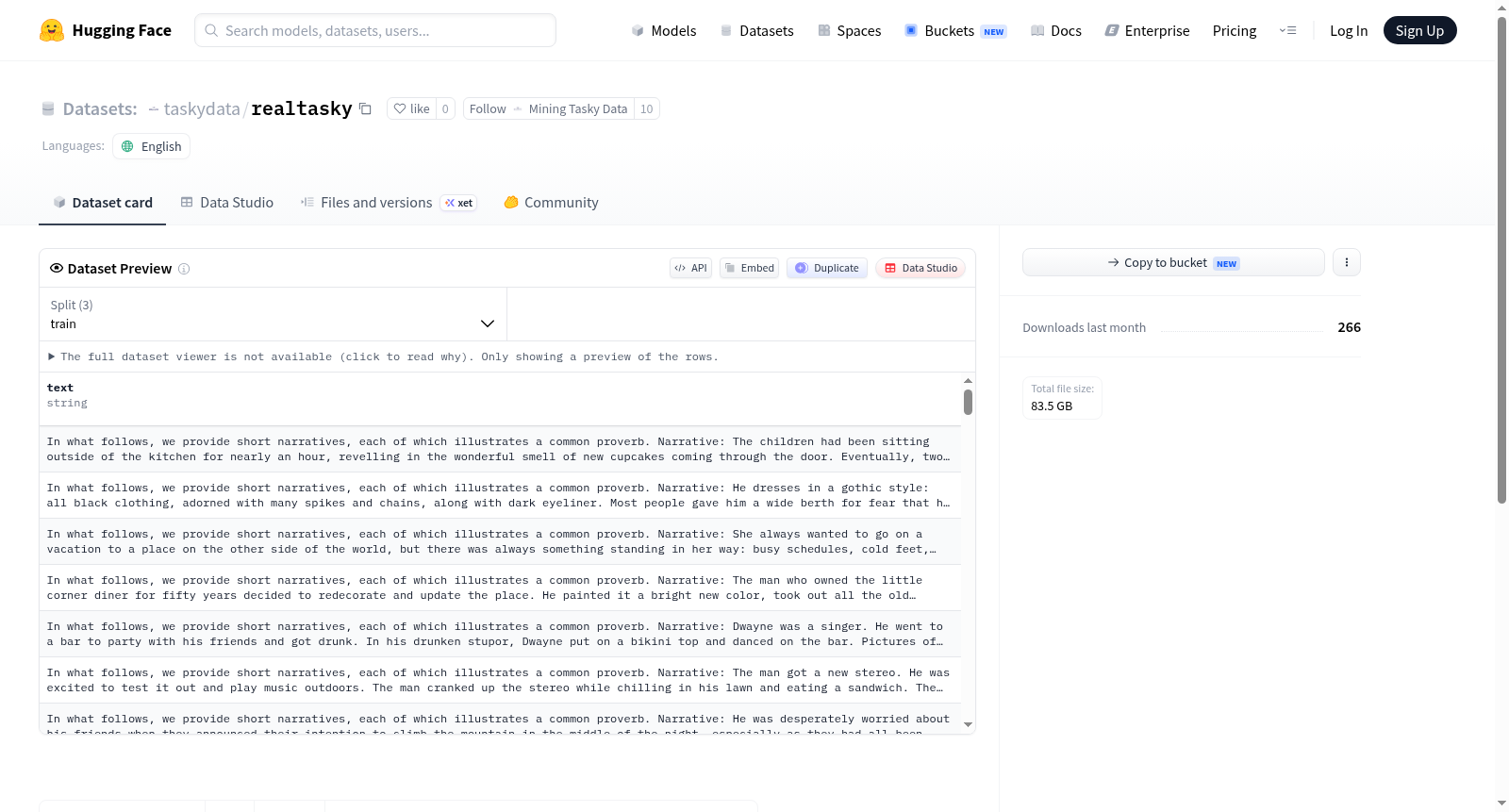Screen dimensions: 1509x812
Task: Click the English globe icon
Action: [127, 146]
